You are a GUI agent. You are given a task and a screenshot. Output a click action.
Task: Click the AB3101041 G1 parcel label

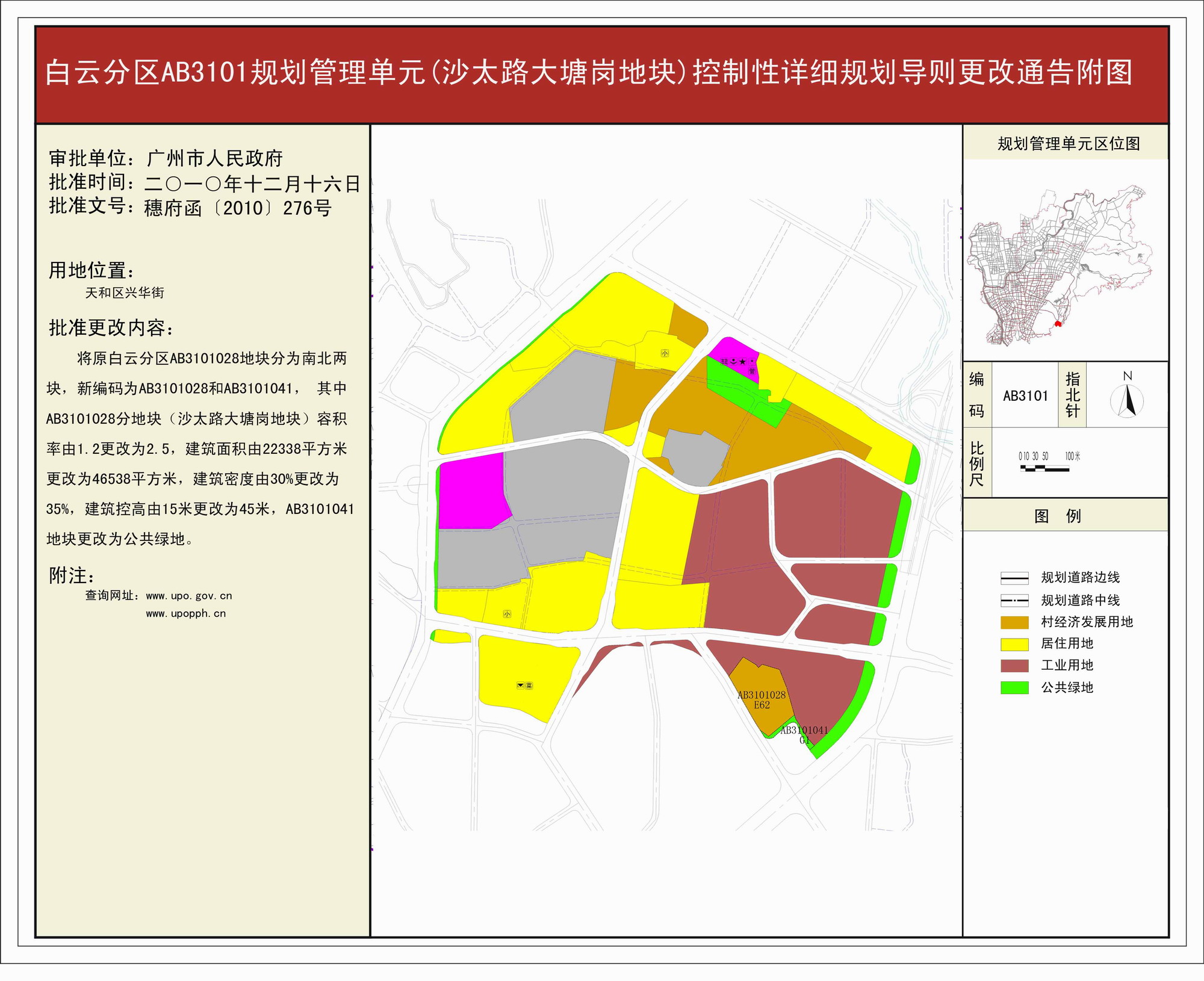[x=804, y=735]
